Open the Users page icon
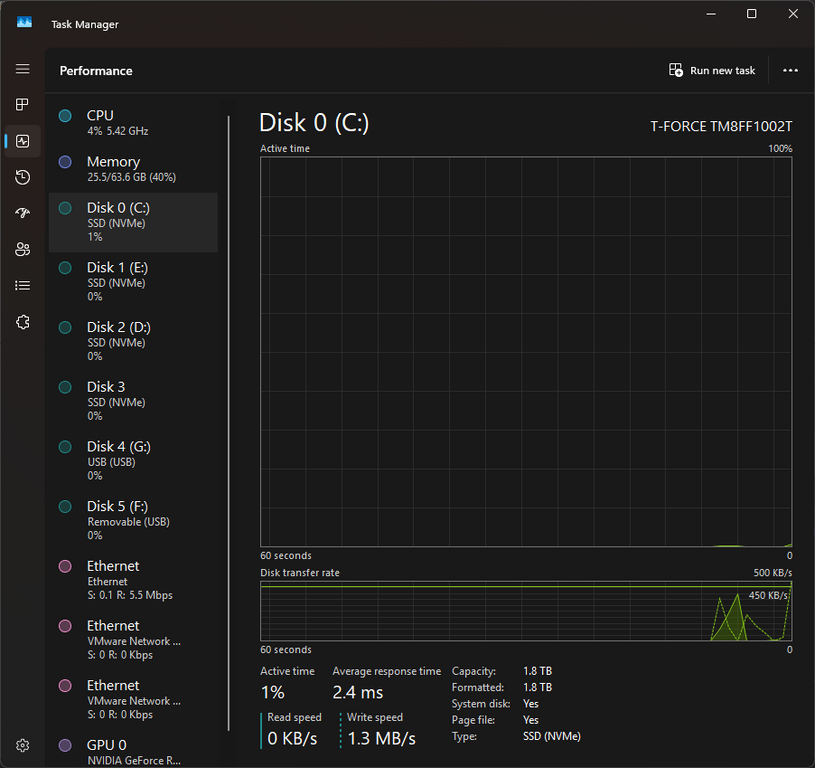815x768 pixels. (22, 249)
